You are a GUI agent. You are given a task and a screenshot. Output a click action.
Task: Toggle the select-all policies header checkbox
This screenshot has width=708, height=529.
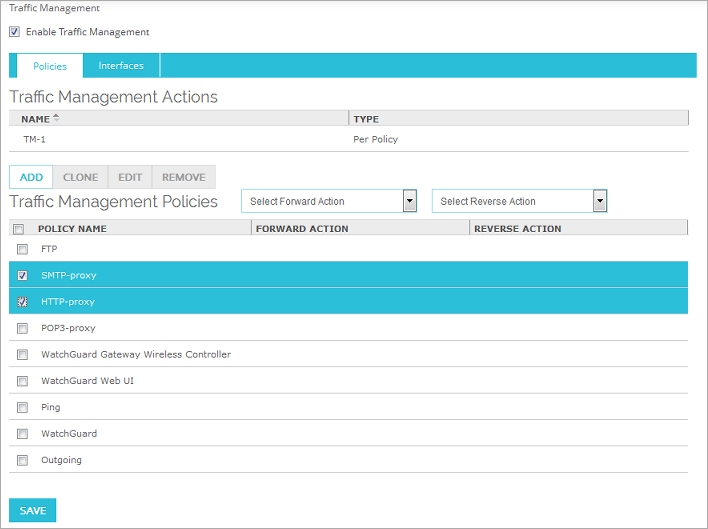18,229
